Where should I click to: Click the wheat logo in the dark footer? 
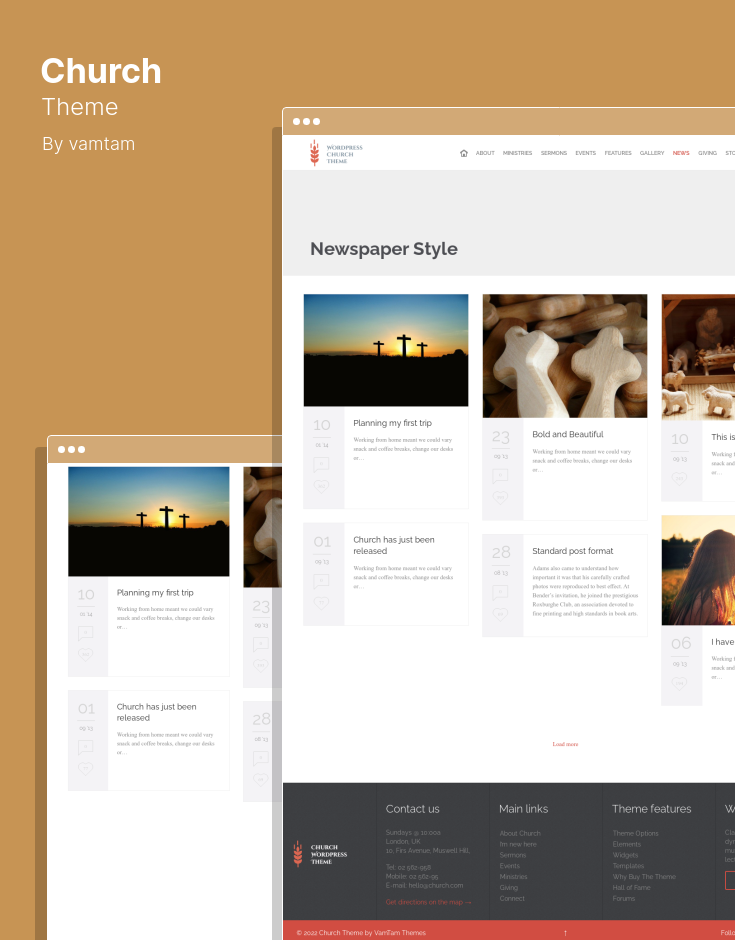coord(298,853)
